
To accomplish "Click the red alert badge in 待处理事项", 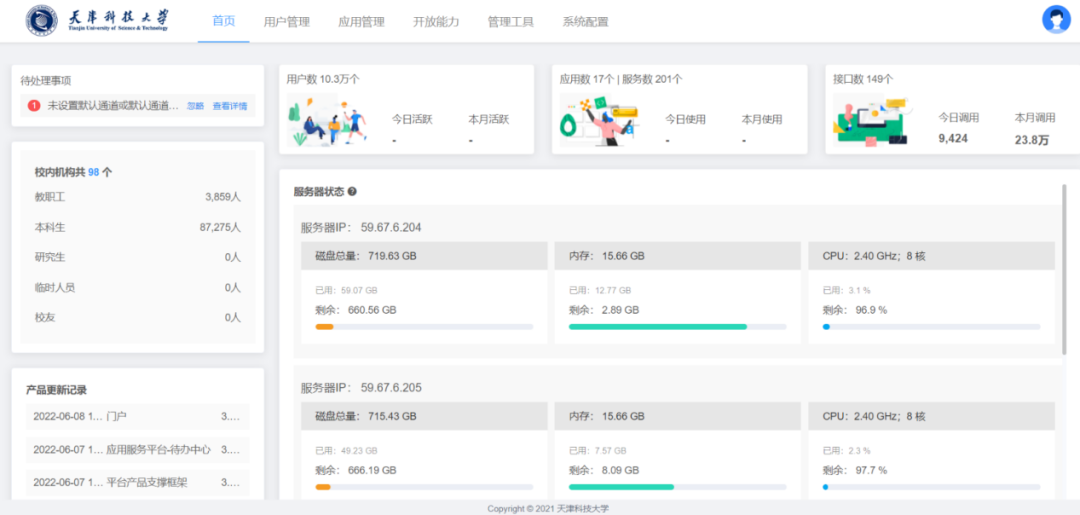I will click(34, 105).
